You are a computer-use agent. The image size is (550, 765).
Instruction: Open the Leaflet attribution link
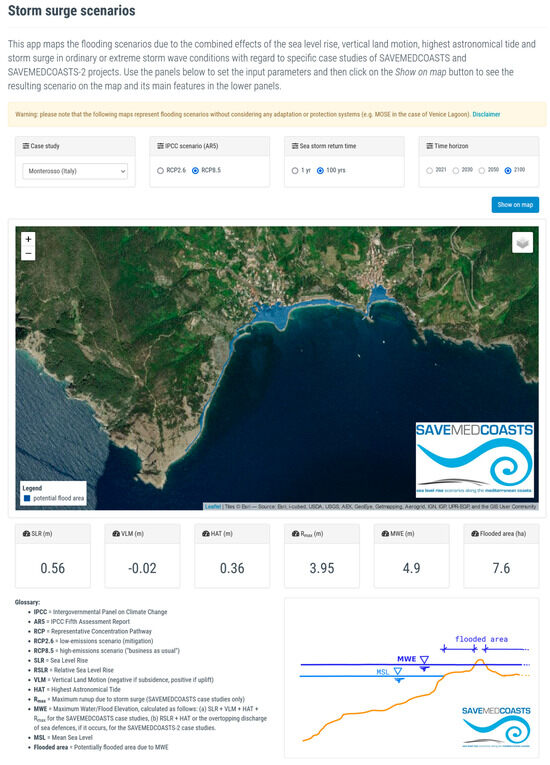pyautogui.click(x=213, y=506)
